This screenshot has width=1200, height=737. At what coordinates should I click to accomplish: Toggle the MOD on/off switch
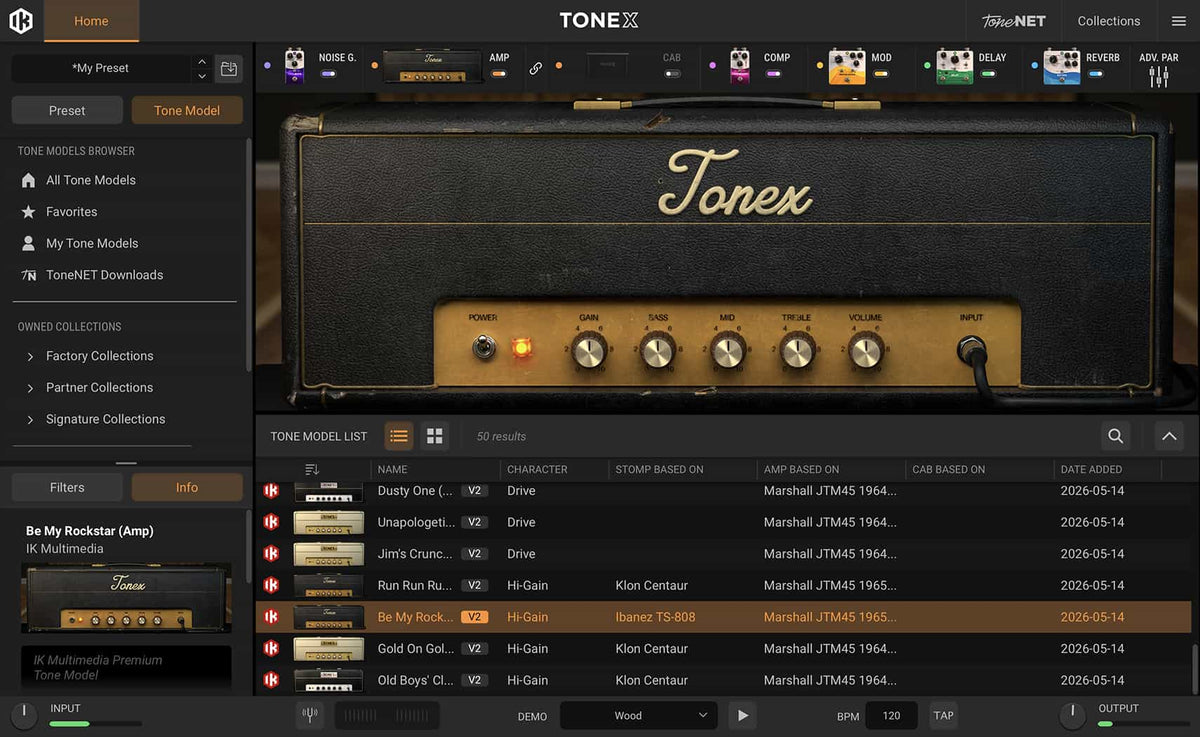tap(880, 74)
